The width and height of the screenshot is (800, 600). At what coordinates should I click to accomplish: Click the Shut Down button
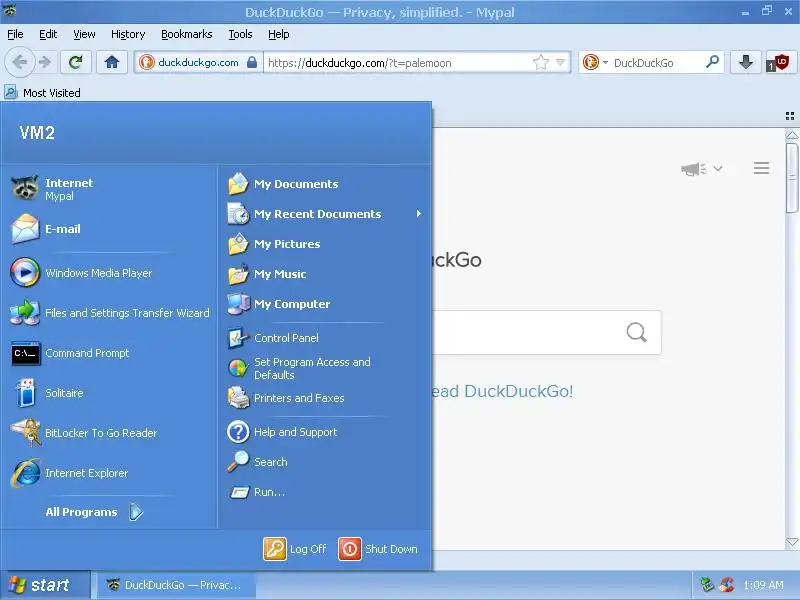point(378,549)
